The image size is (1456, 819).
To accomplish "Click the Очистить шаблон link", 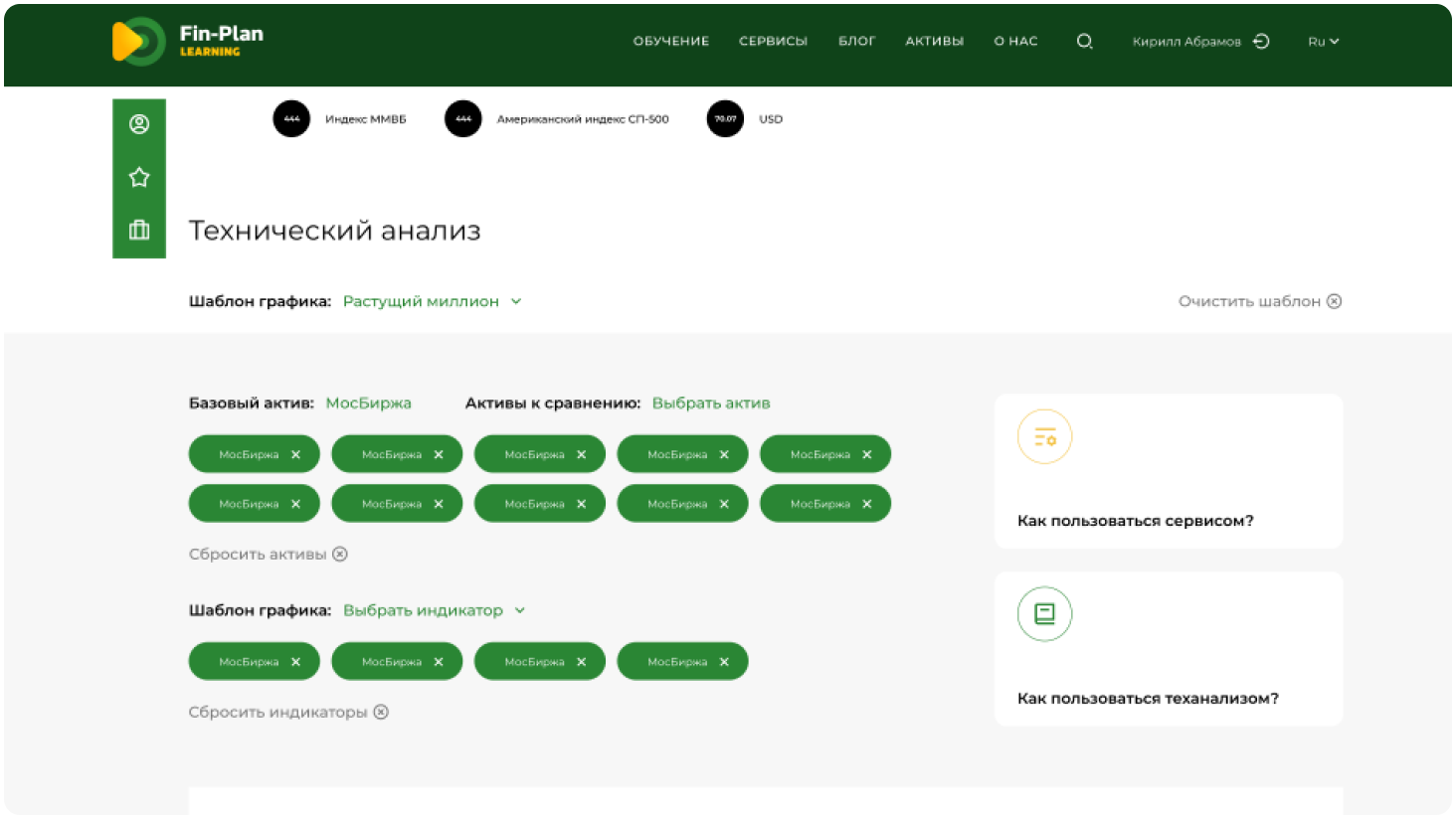I will click(1249, 301).
